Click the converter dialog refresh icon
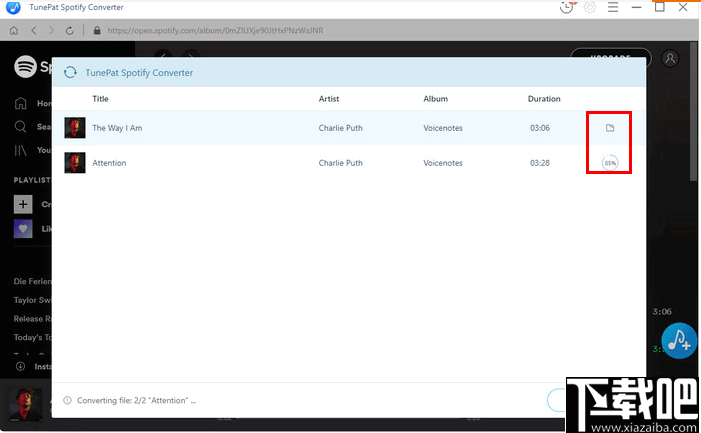The height and width of the screenshot is (433, 701). pos(70,72)
